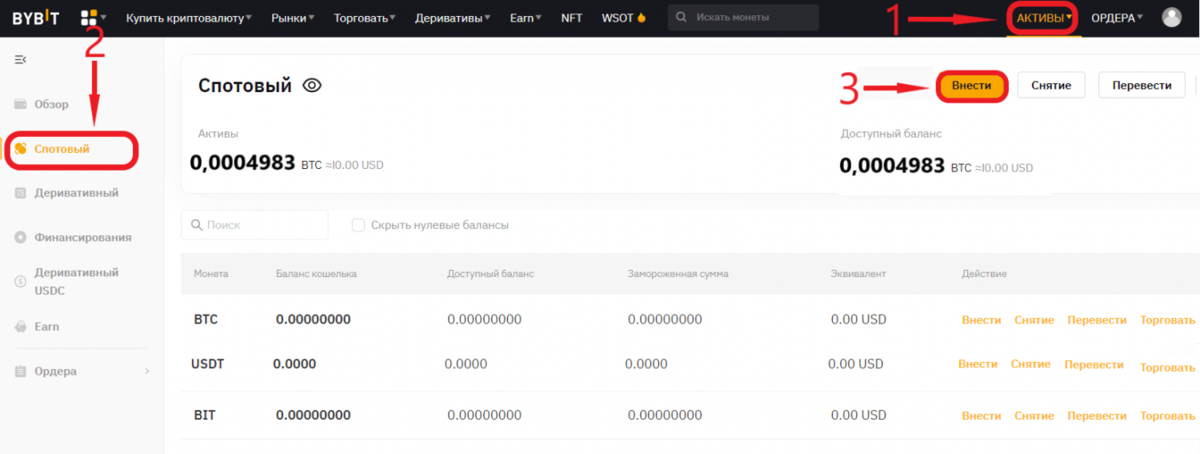Click the Финансирования sidebar icon

coord(20,237)
